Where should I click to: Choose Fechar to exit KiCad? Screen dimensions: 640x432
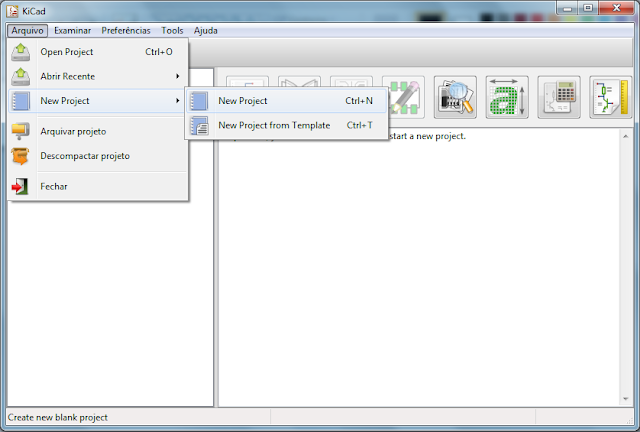[98, 187]
